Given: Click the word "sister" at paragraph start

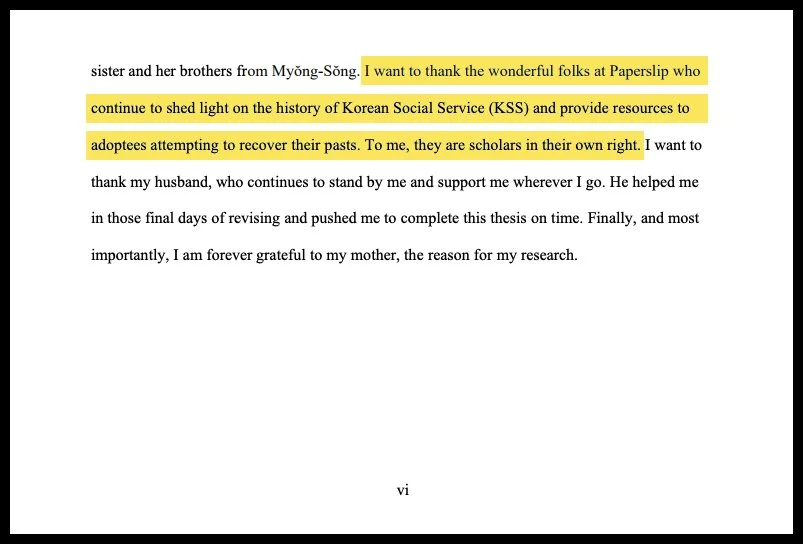Looking at the screenshot, I should (108, 71).
